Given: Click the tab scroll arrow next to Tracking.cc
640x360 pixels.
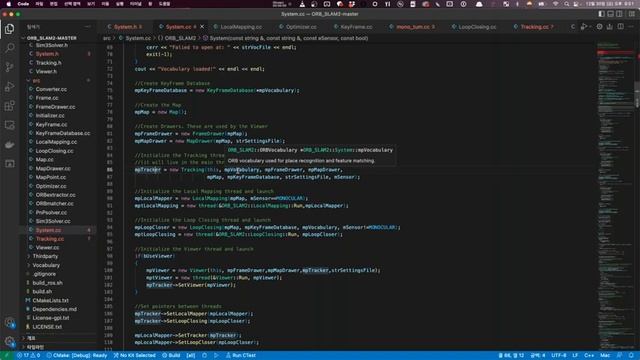Looking at the screenshot, I should pos(573,27).
